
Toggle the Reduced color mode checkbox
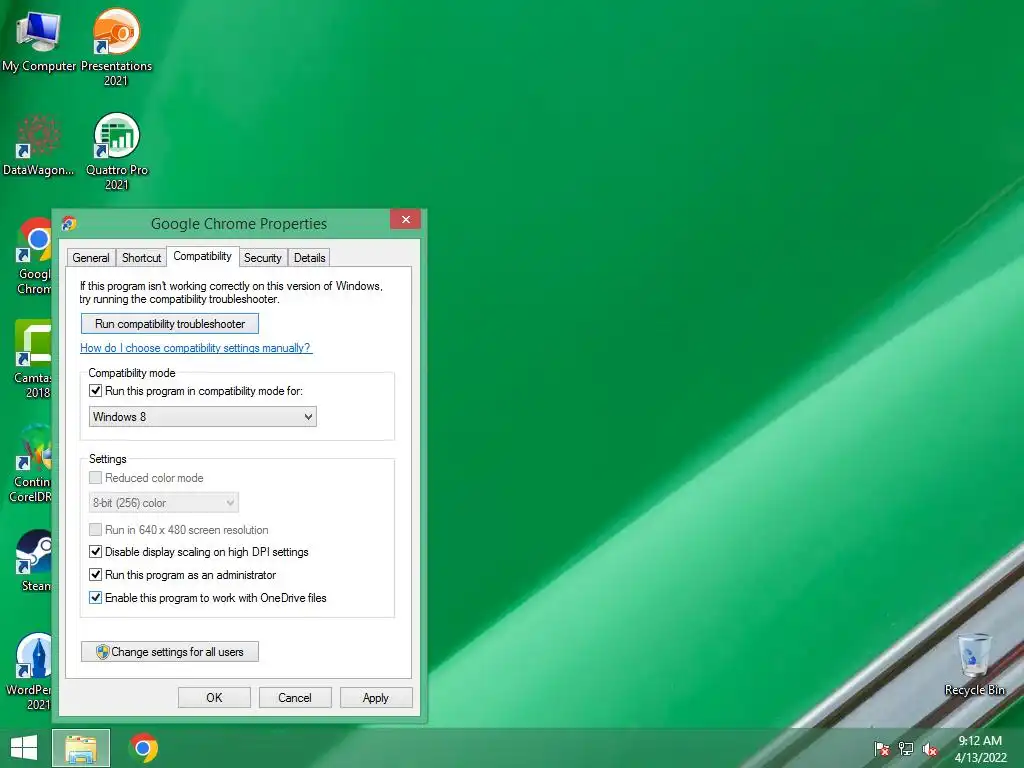pos(95,477)
